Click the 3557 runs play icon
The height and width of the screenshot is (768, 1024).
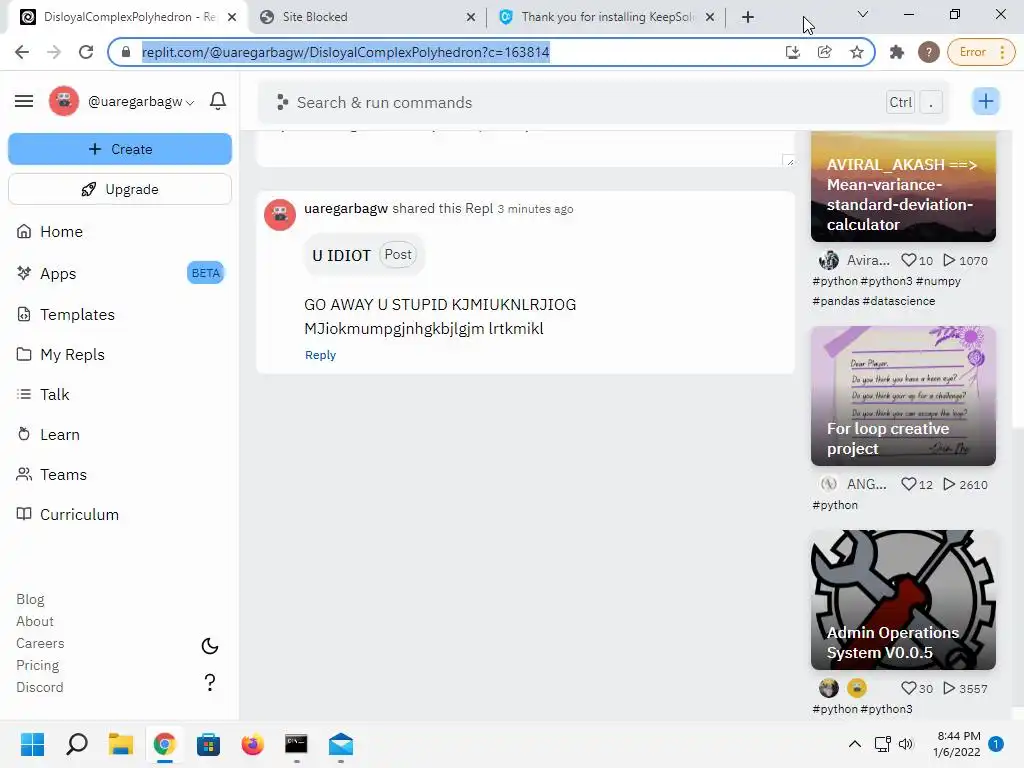tap(949, 688)
